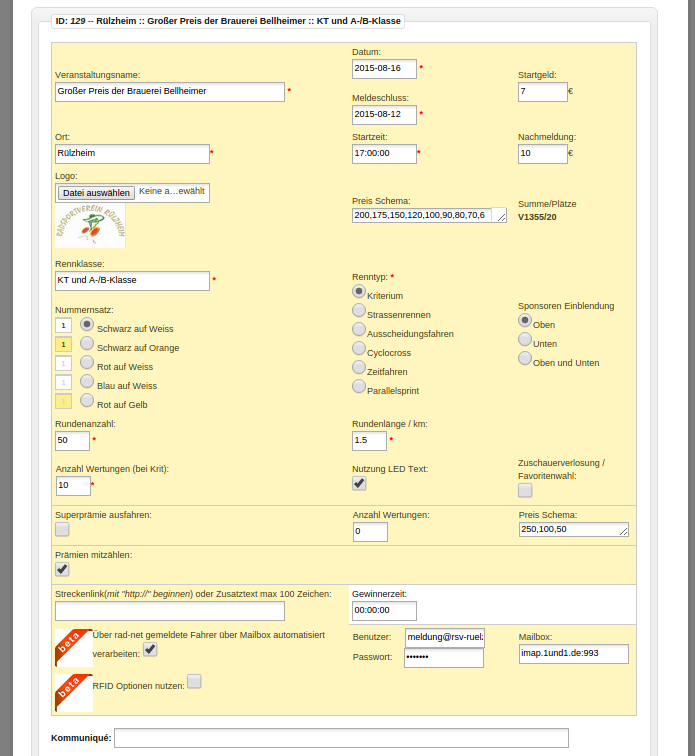Click the black-on-white number plate sample

point(64,326)
